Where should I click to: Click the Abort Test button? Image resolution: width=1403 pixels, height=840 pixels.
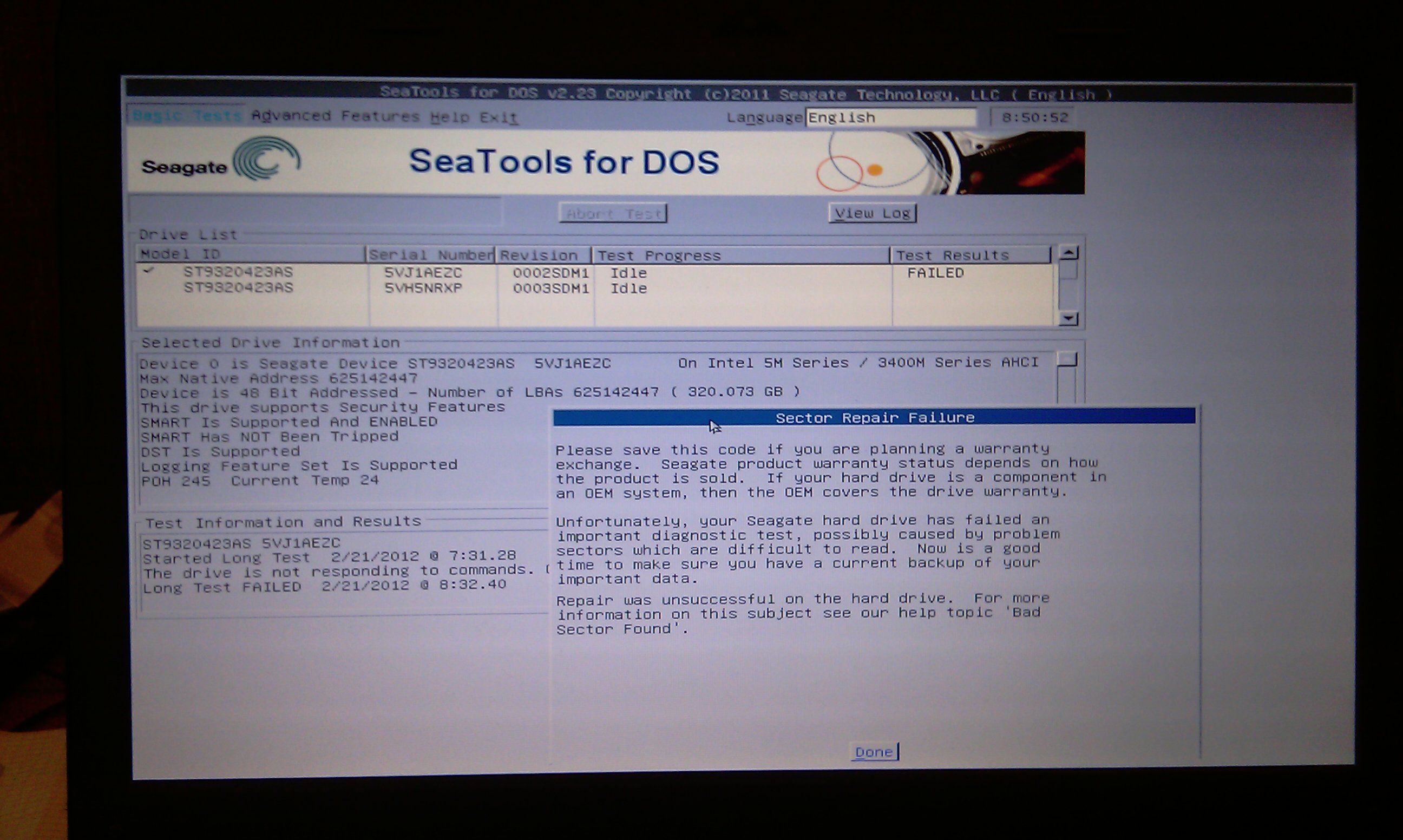[x=613, y=213]
